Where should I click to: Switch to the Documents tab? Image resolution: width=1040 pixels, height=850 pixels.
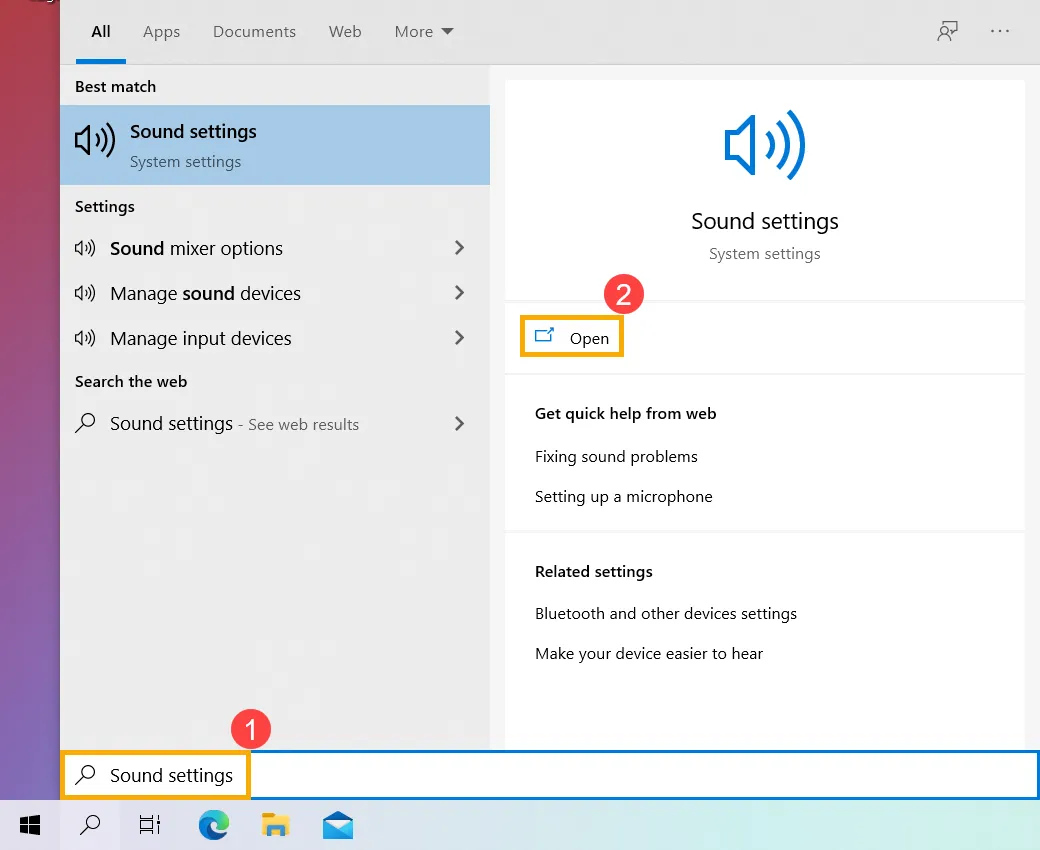point(254,31)
